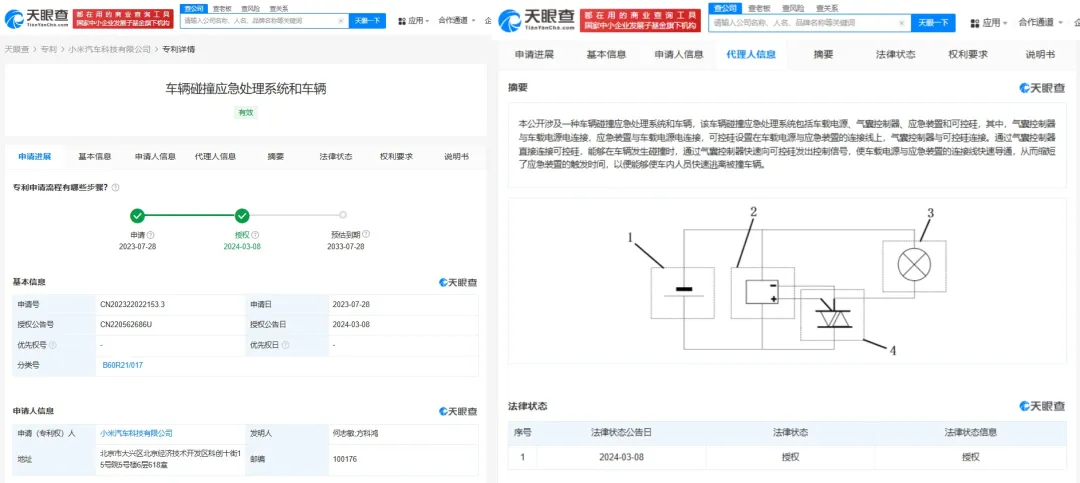Expand 合作通道 dropdown on left page
This screenshot has height=483, width=1080.
(457, 21)
